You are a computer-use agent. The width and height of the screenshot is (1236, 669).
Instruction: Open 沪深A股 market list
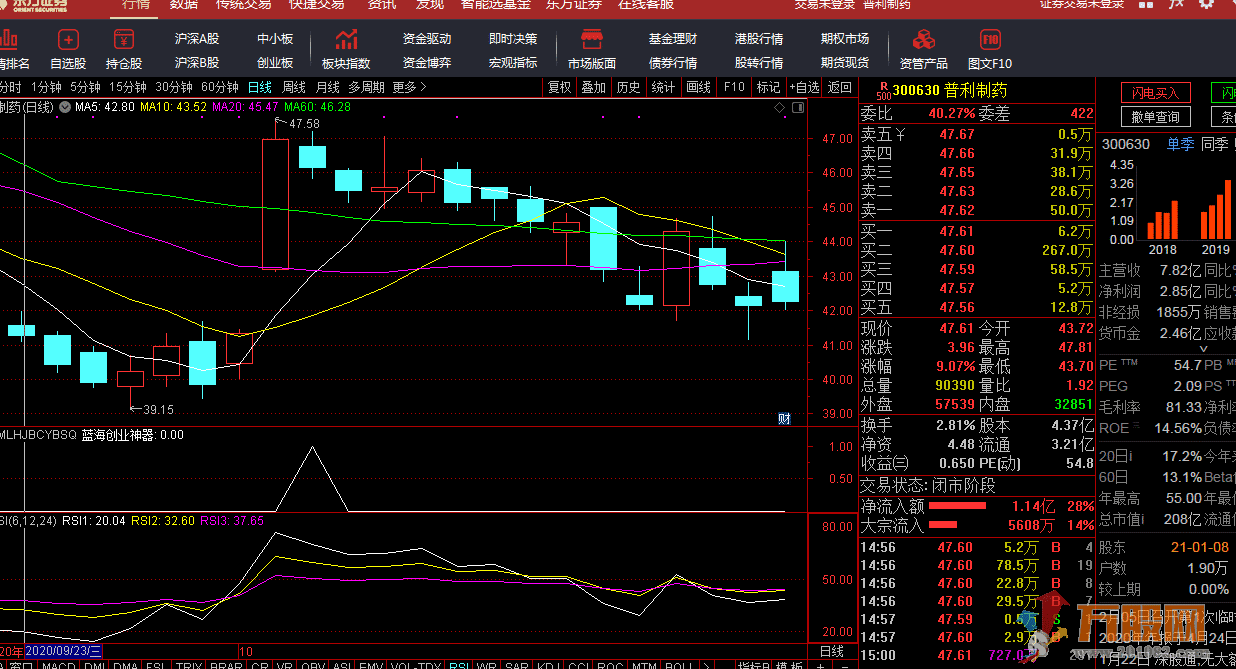tap(196, 39)
